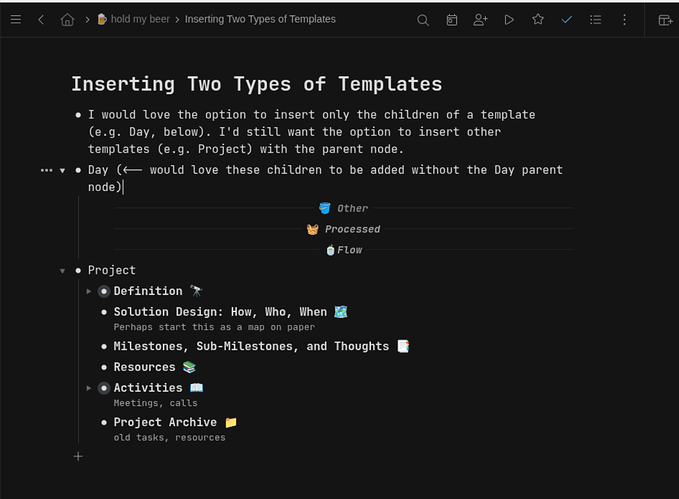Image resolution: width=679 pixels, height=499 pixels.
Task: Zoom into the Activities circled bullet
Action: tap(103, 388)
